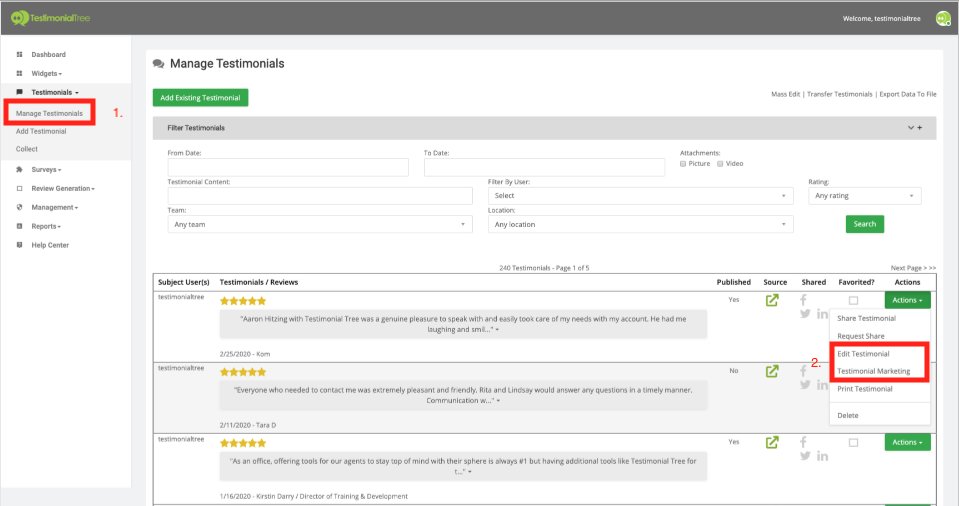Go to Next Page link

tap(913, 268)
